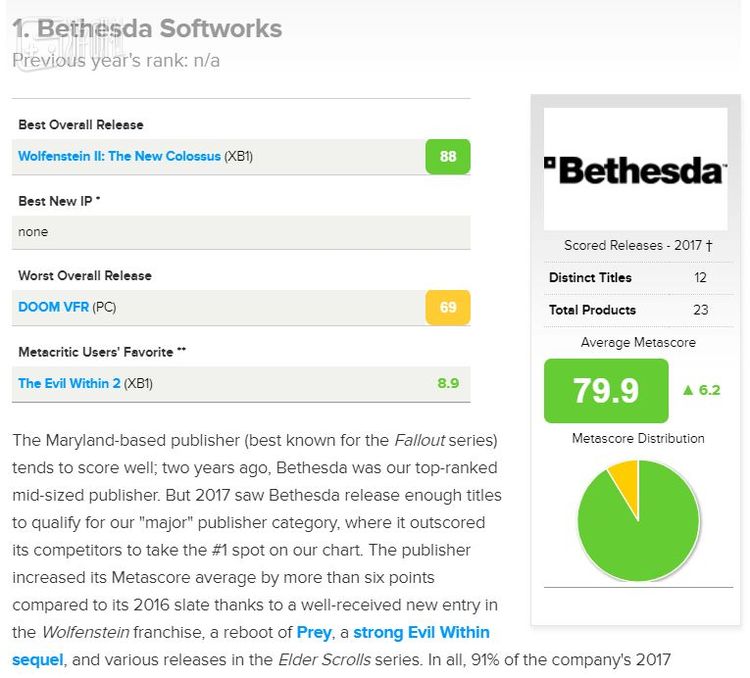Click the yellow 69 Metascore badge
The width and height of the screenshot is (750, 678).
point(447,307)
